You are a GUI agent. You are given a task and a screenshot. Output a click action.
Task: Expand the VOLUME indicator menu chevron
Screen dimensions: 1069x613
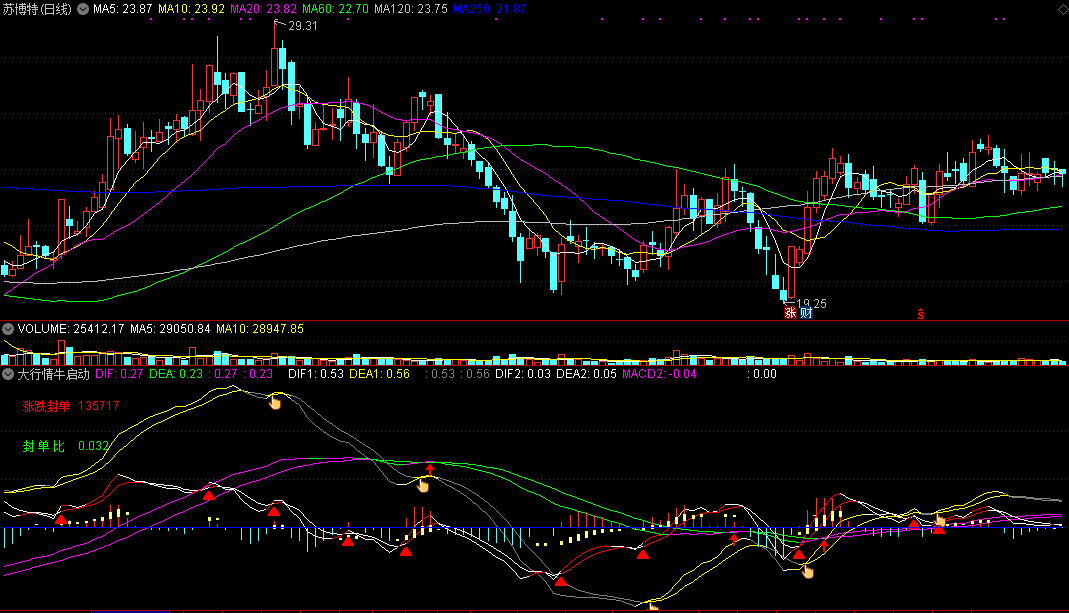[x=8, y=329]
